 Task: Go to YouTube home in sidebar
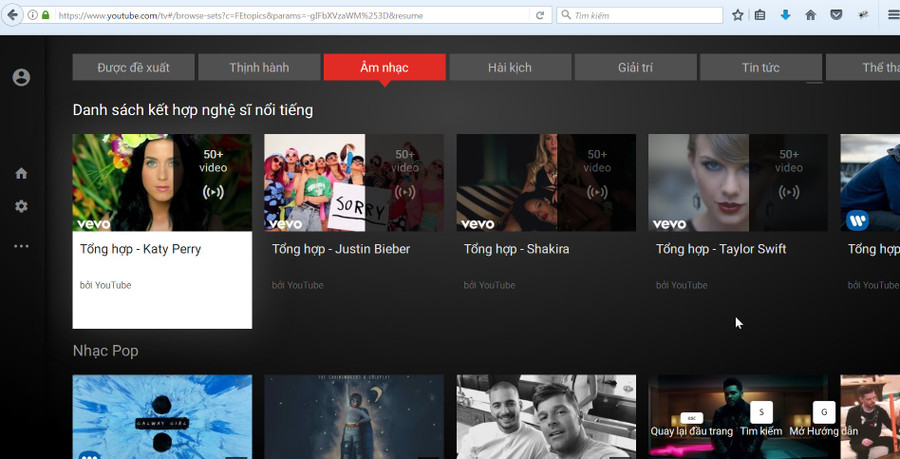[x=21, y=173]
